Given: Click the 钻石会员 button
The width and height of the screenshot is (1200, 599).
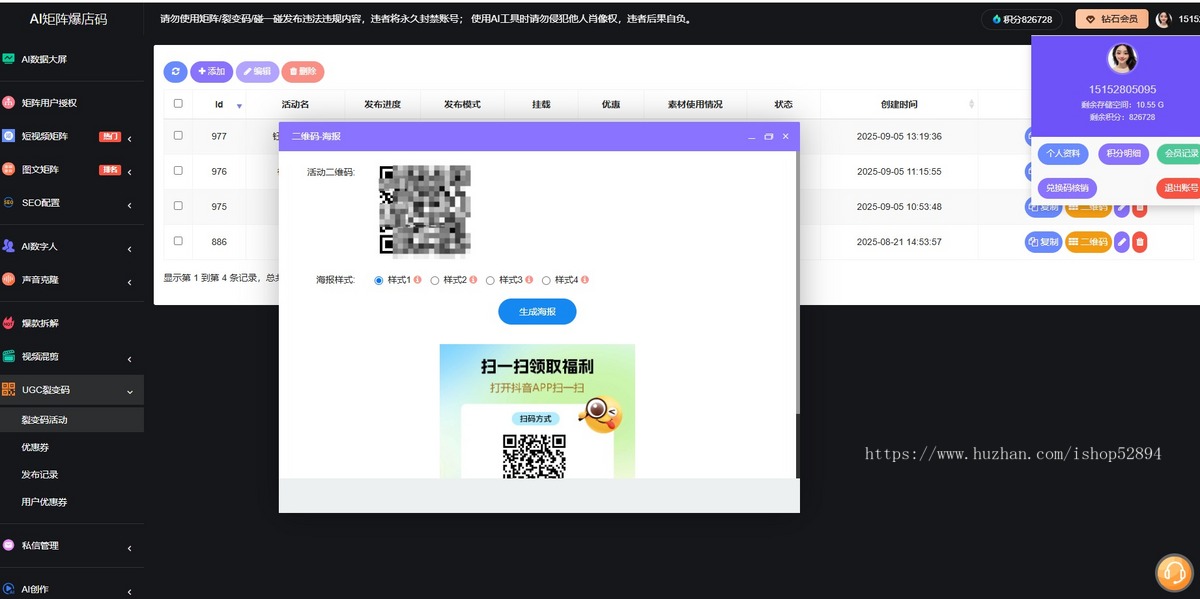Looking at the screenshot, I should (x=1111, y=19).
